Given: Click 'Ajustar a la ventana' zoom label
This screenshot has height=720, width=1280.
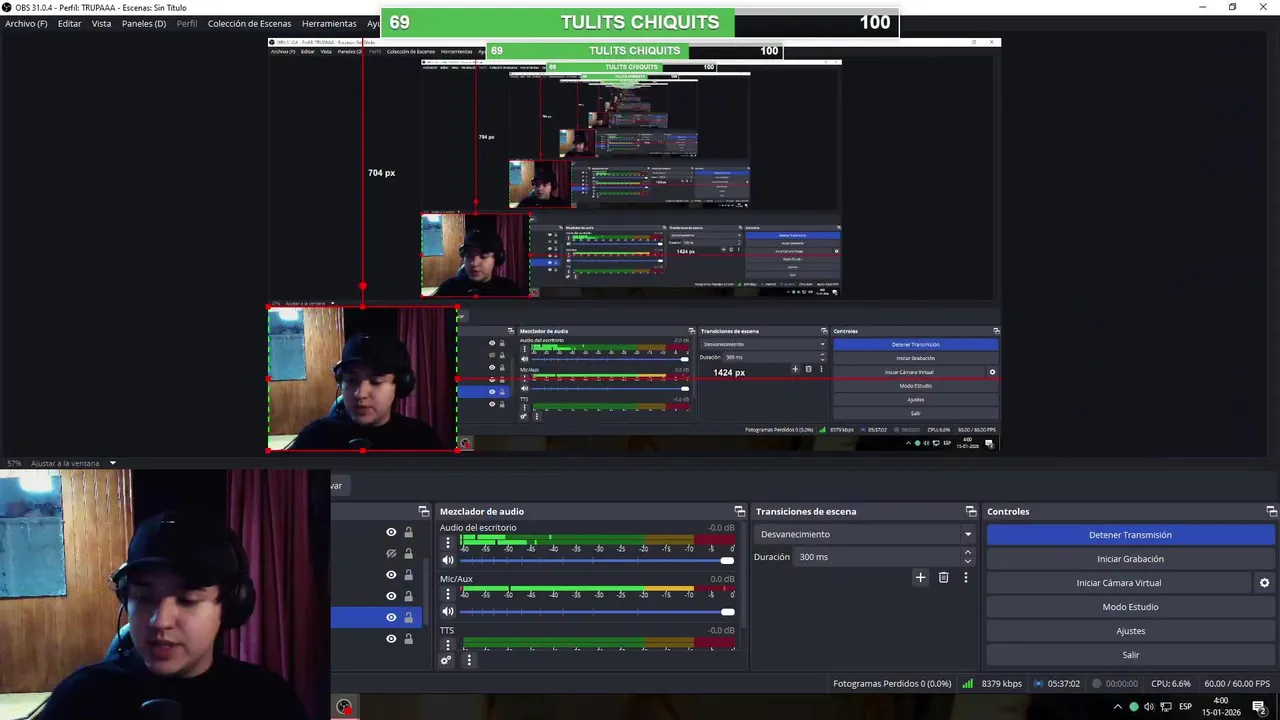Looking at the screenshot, I should [65, 463].
